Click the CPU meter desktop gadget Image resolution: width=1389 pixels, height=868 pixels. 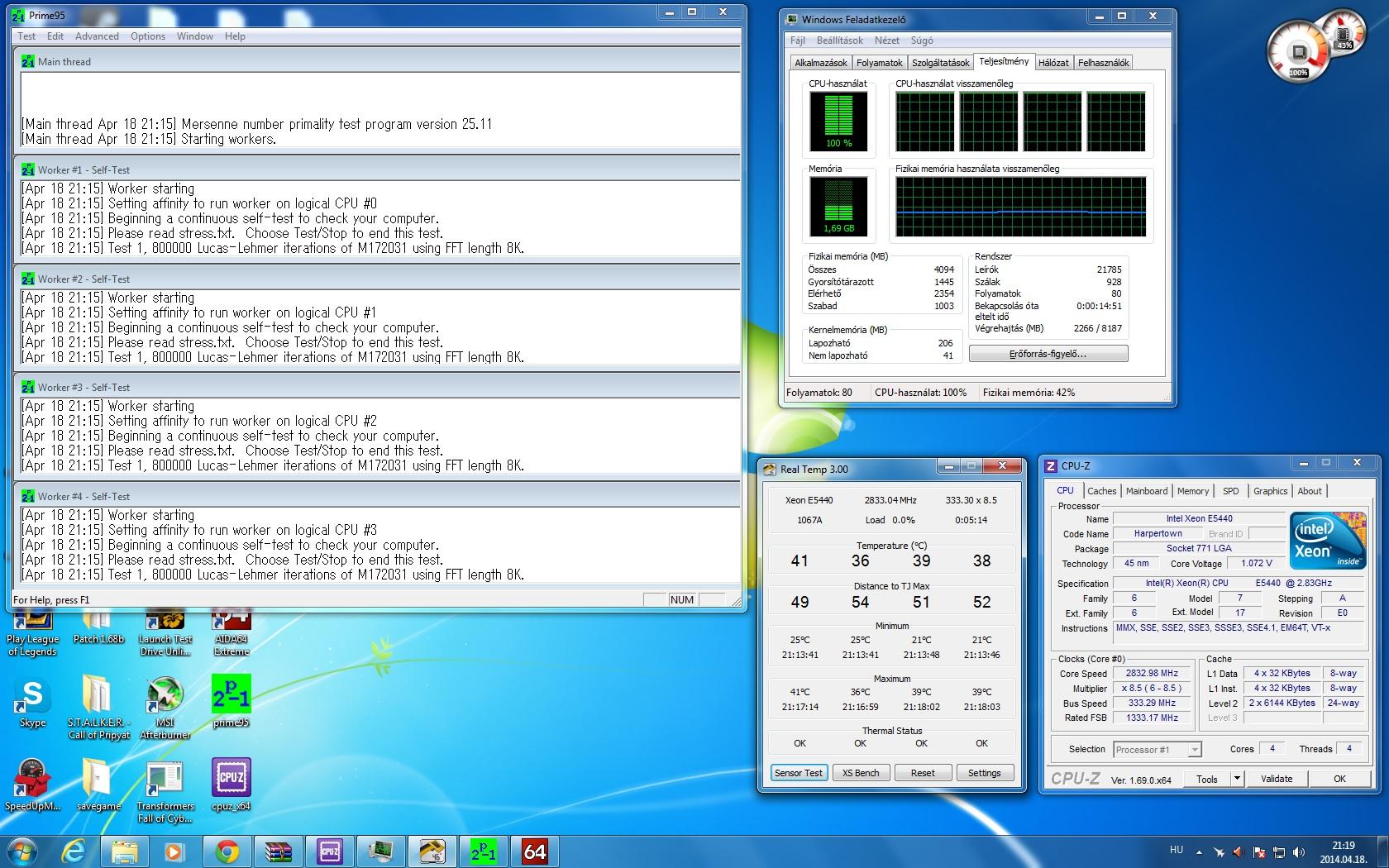tap(1298, 52)
